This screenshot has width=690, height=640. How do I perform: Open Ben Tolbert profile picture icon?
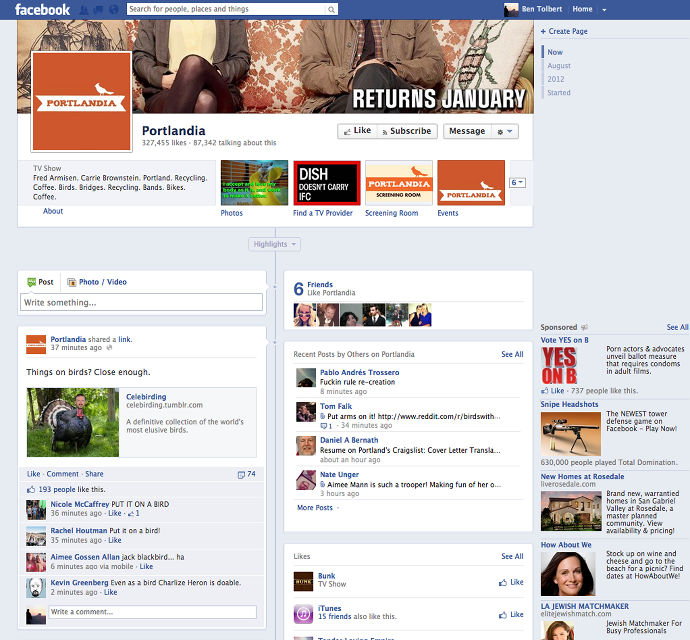511,9
